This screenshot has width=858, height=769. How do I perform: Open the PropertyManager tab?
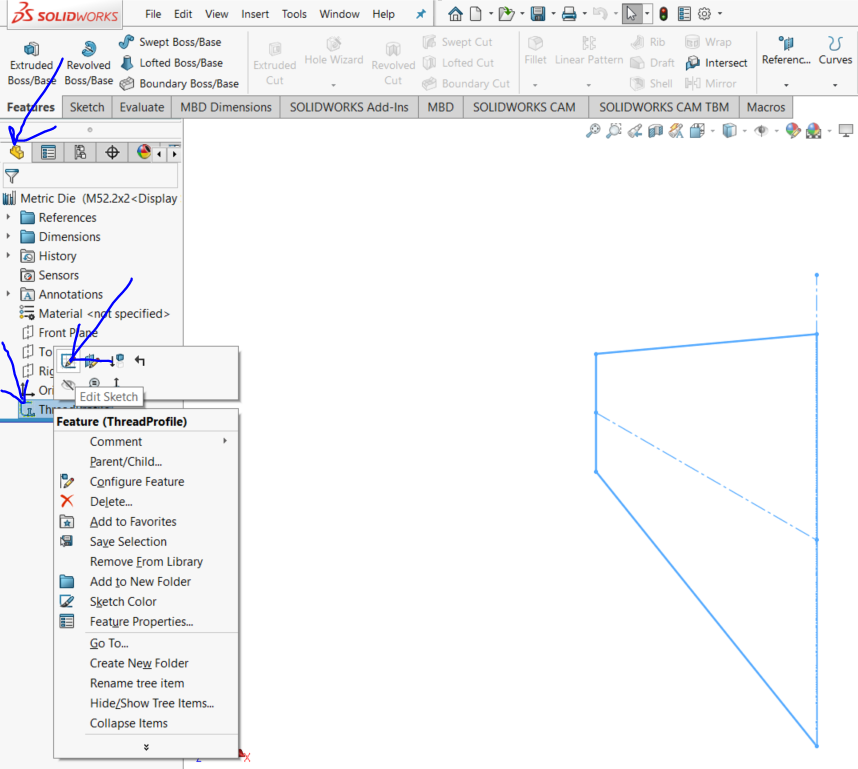pos(48,153)
